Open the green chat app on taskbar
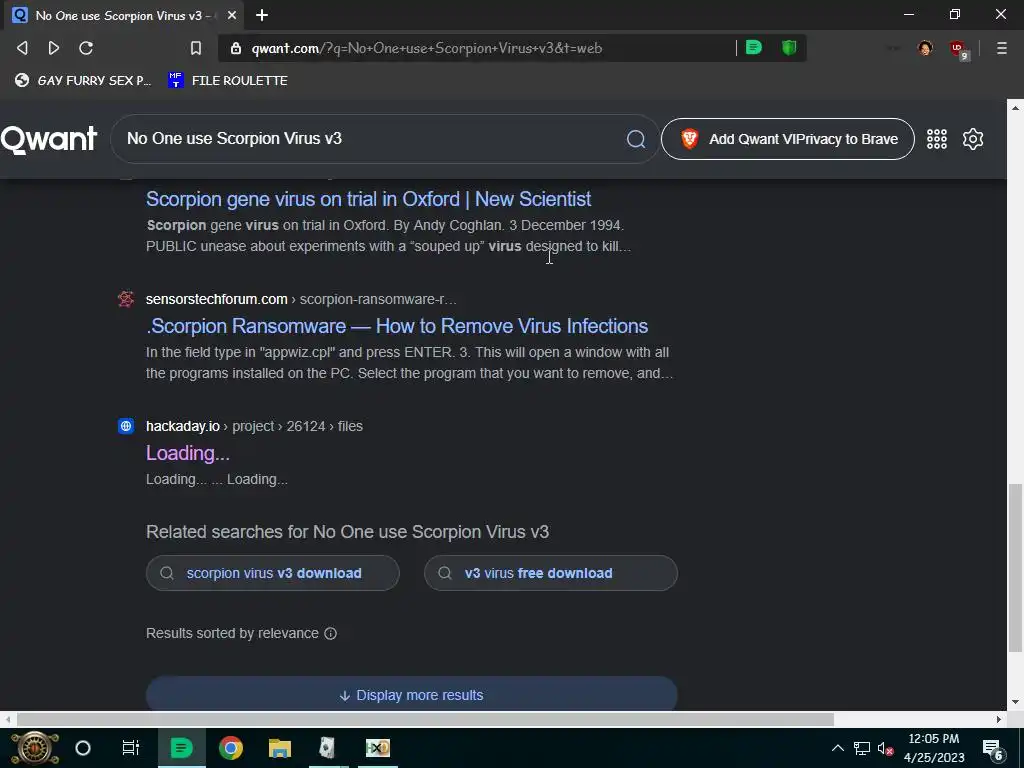This screenshot has width=1024, height=768. point(182,748)
